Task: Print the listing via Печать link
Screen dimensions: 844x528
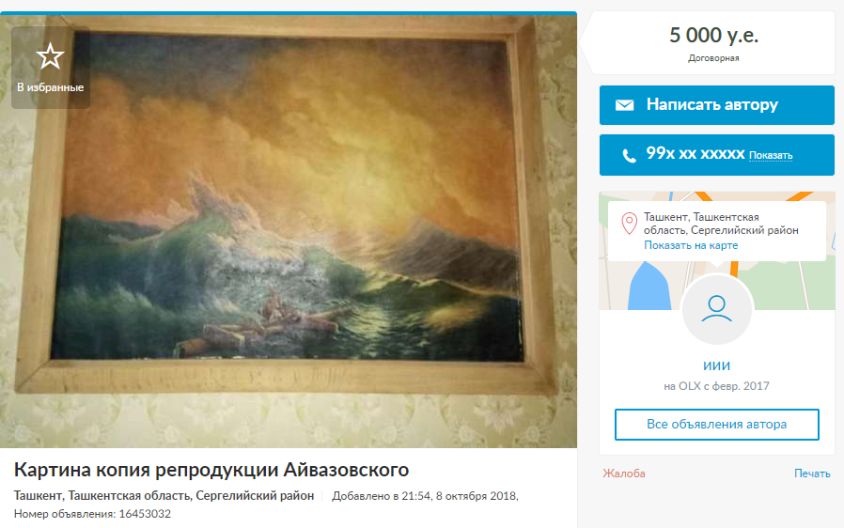Action: pos(812,474)
